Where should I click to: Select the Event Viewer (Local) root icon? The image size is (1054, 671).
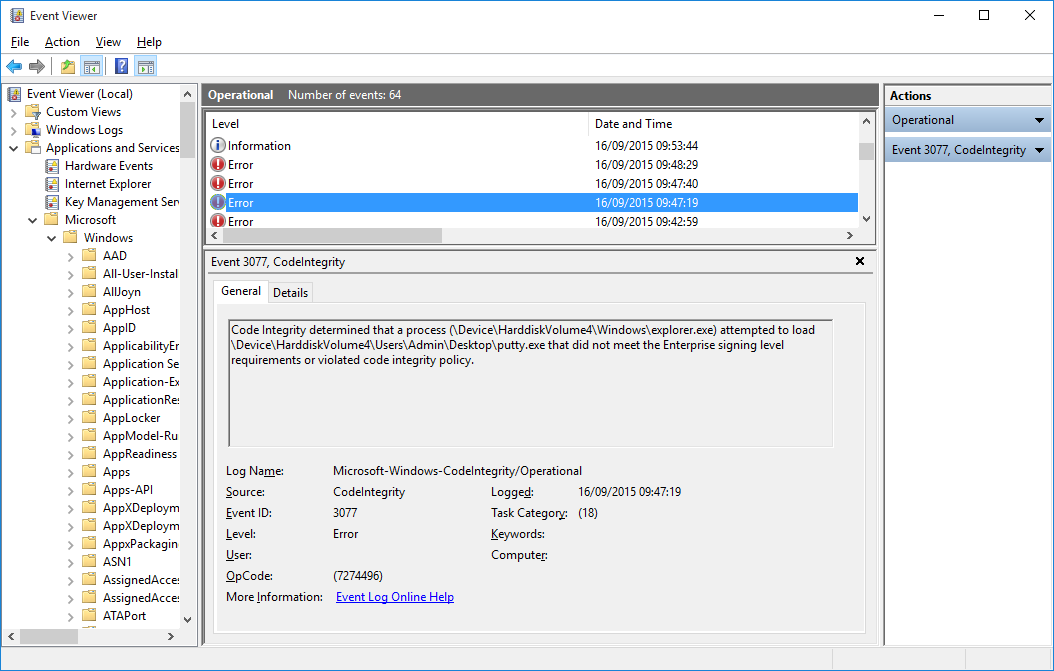pyautogui.click(x=12, y=93)
